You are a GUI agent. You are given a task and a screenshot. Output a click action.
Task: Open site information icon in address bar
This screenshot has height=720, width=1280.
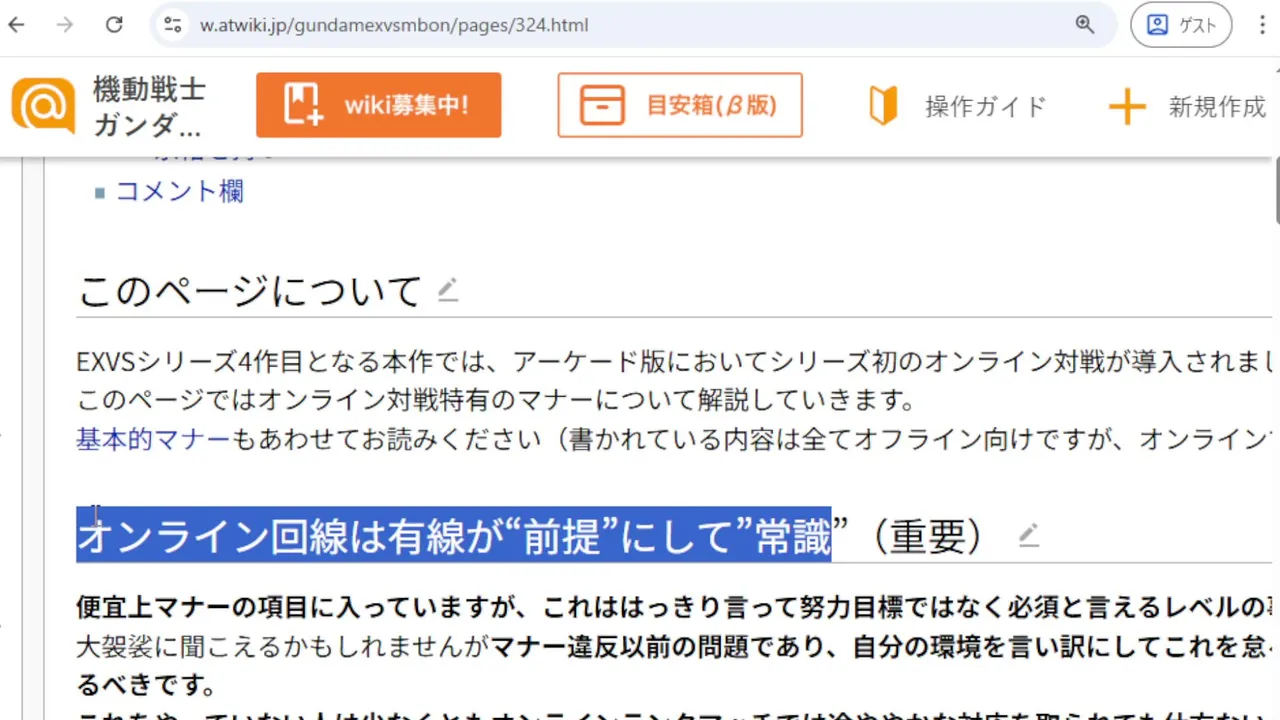(x=172, y=25)
